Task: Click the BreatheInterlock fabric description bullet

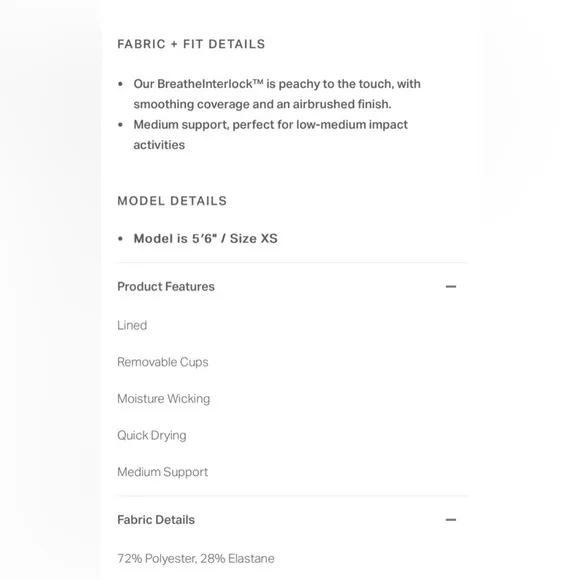Action: point(277,94)
